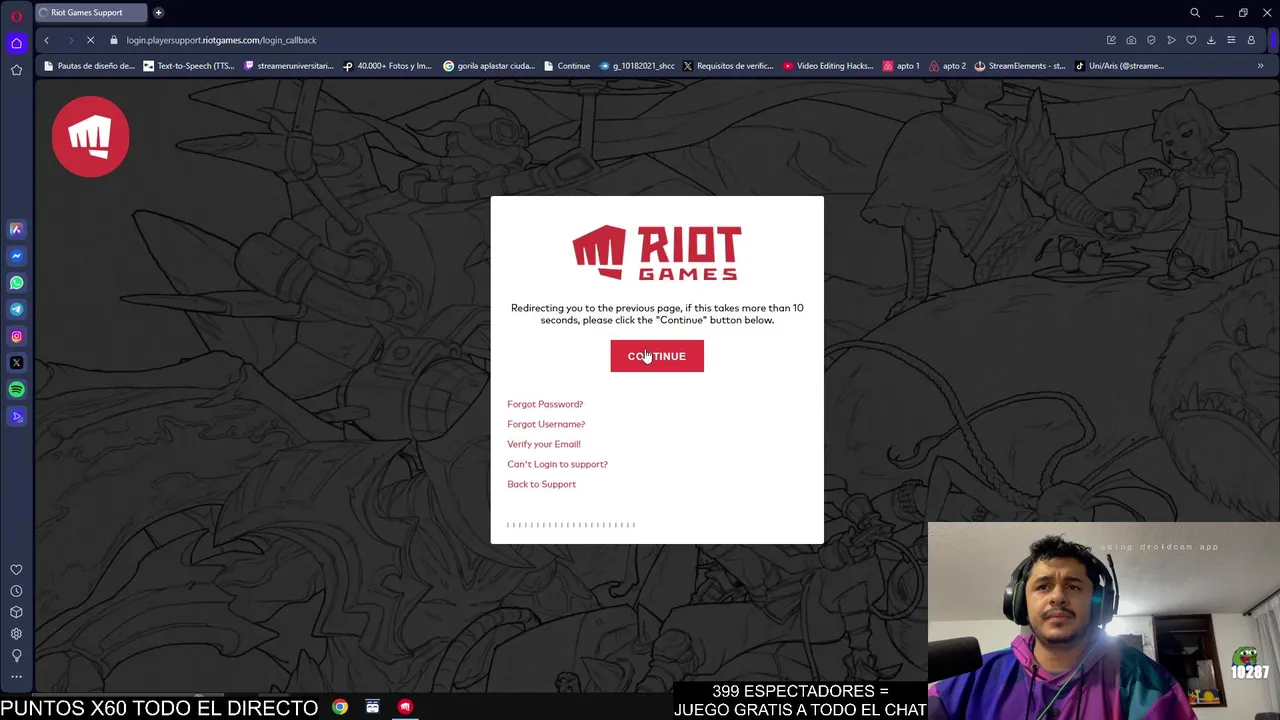Open the browser search tabs magnifier icon
The image size is (1280, 720).
pyautogui.click(x=1195, y=13)
